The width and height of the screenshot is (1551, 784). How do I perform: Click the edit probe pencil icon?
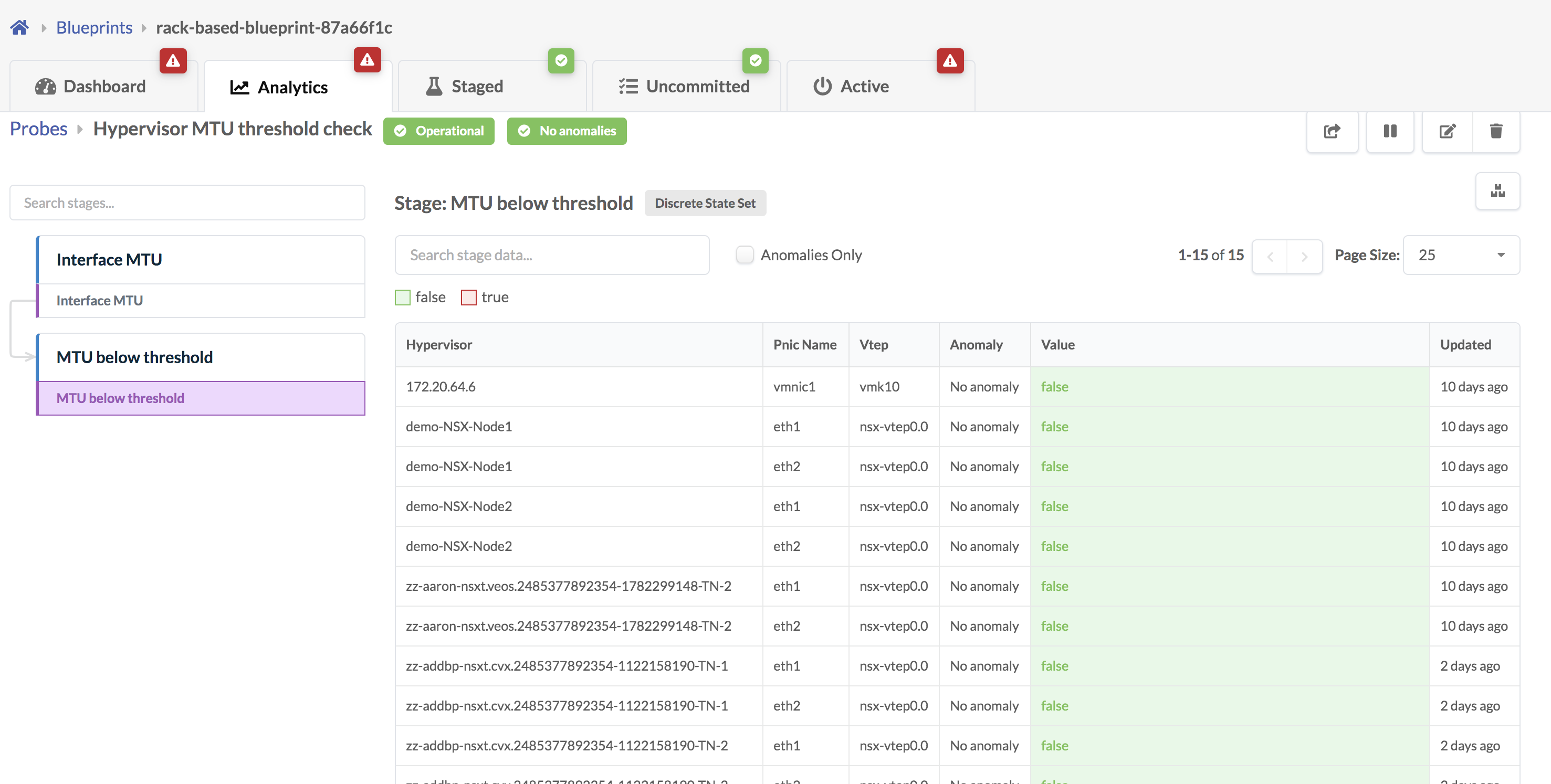pyautogui.click(x=1447, y=131)
